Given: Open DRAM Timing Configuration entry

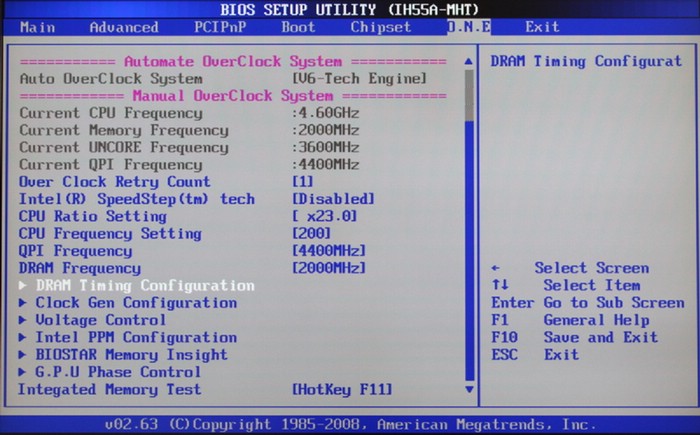Looking at the screenshot, I should coord(145,285).
